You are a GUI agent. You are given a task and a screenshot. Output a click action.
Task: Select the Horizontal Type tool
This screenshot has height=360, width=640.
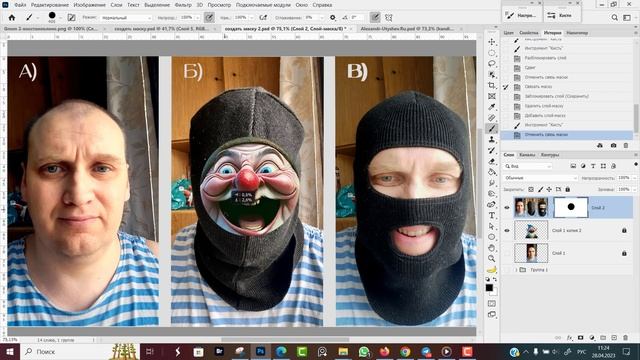point(492,215)
